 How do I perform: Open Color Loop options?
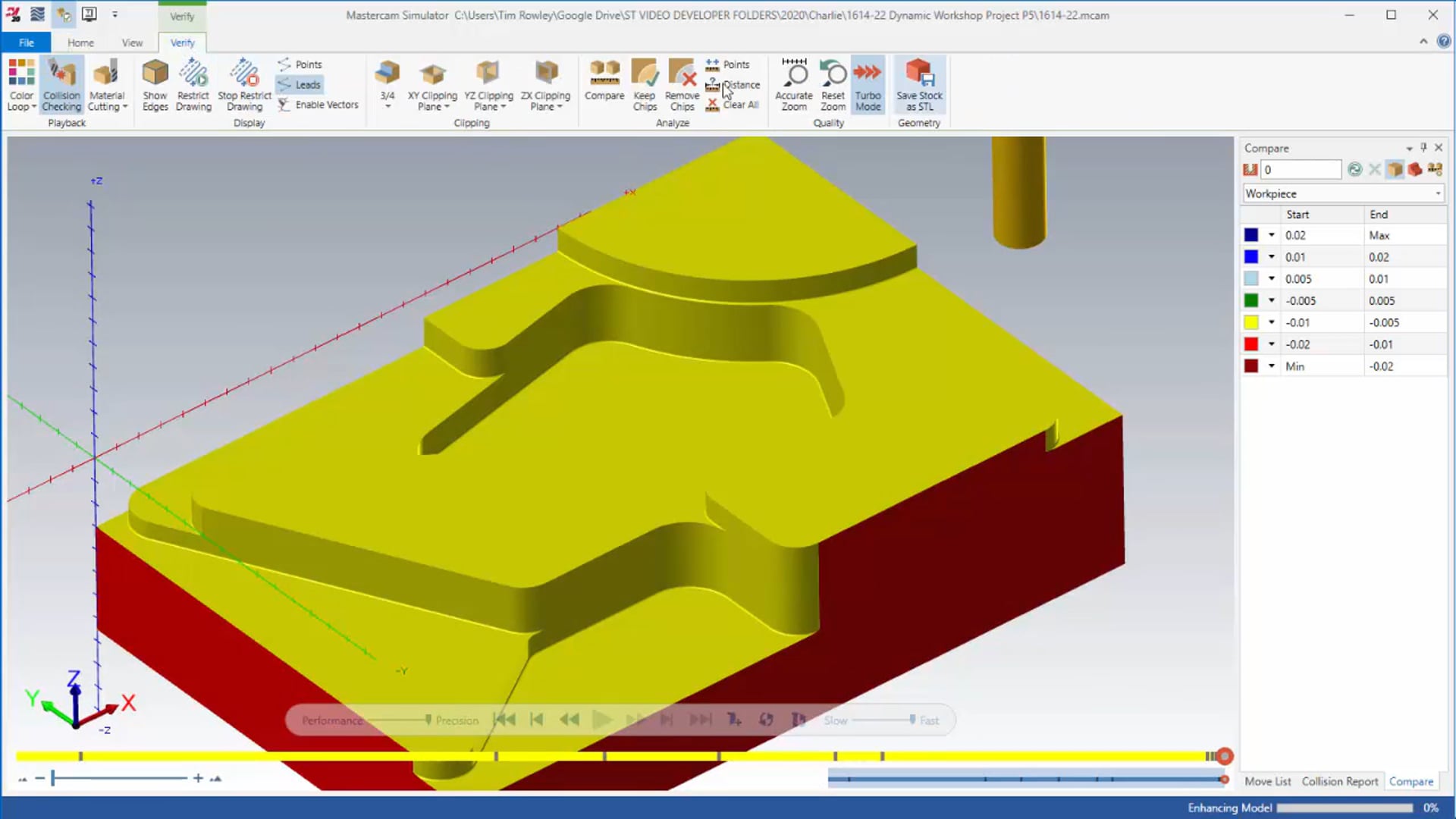(x=21, y=85)
